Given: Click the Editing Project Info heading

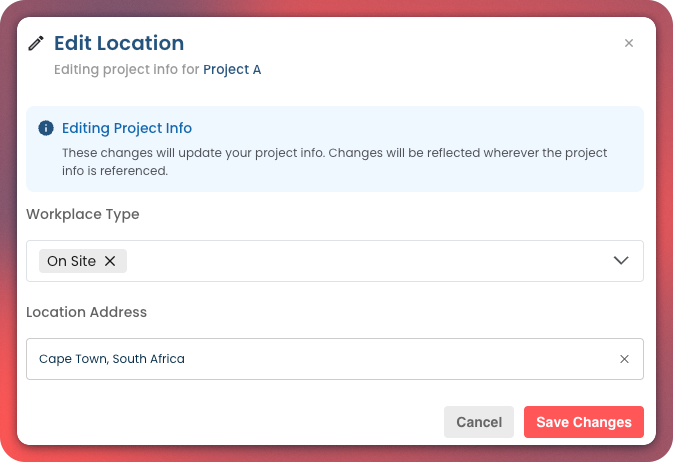Looking at the screenshot, I should click(x=127, y=128).
